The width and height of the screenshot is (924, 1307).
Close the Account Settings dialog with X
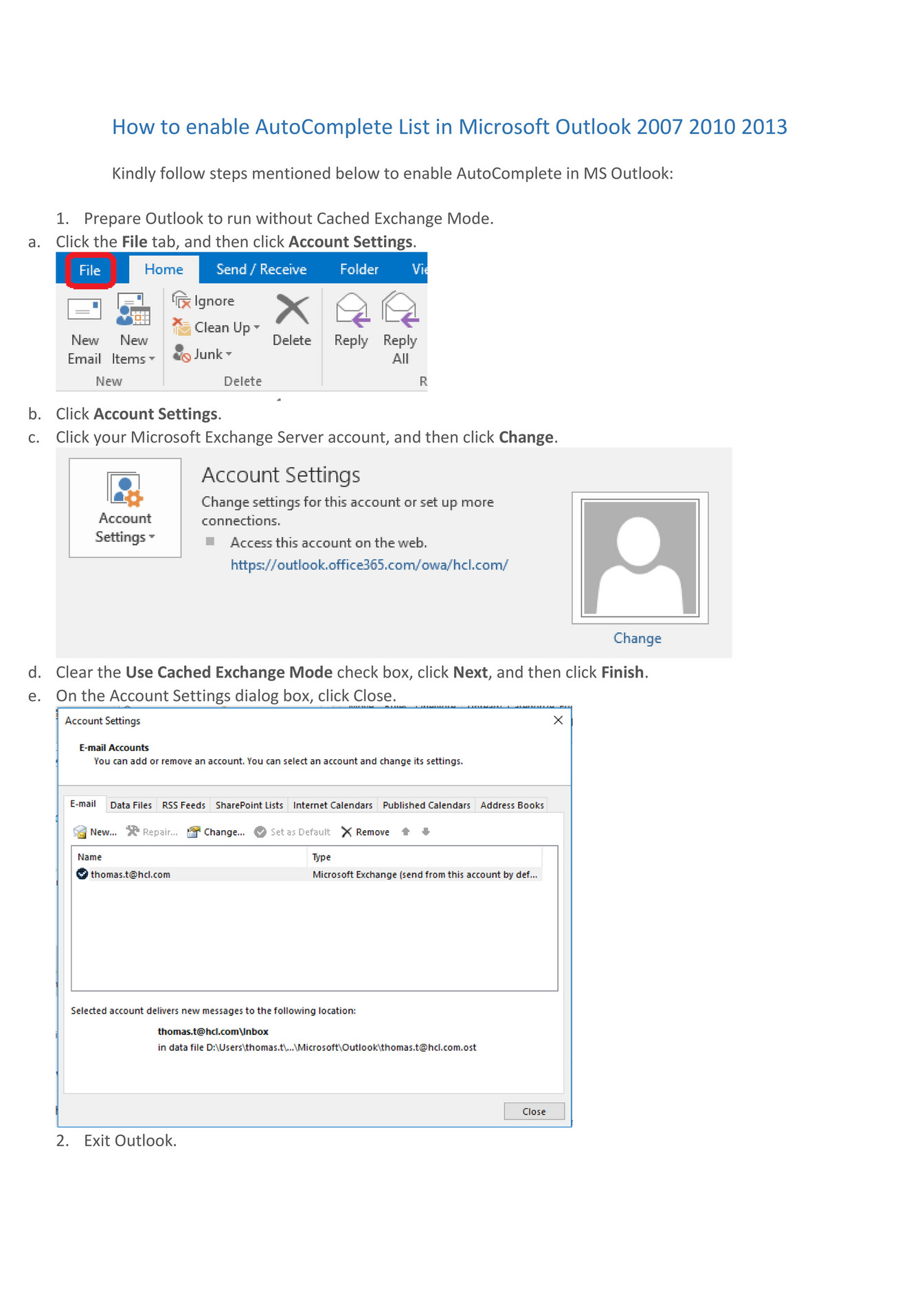[x=558, y=720]
